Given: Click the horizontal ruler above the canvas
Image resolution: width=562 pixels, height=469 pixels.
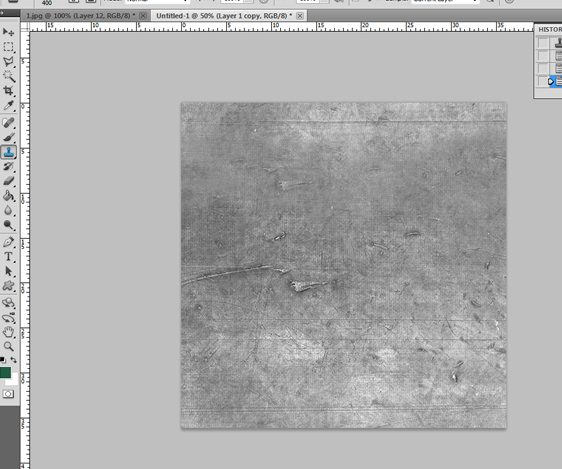Looking at the screenshot, I should point(281,27).
